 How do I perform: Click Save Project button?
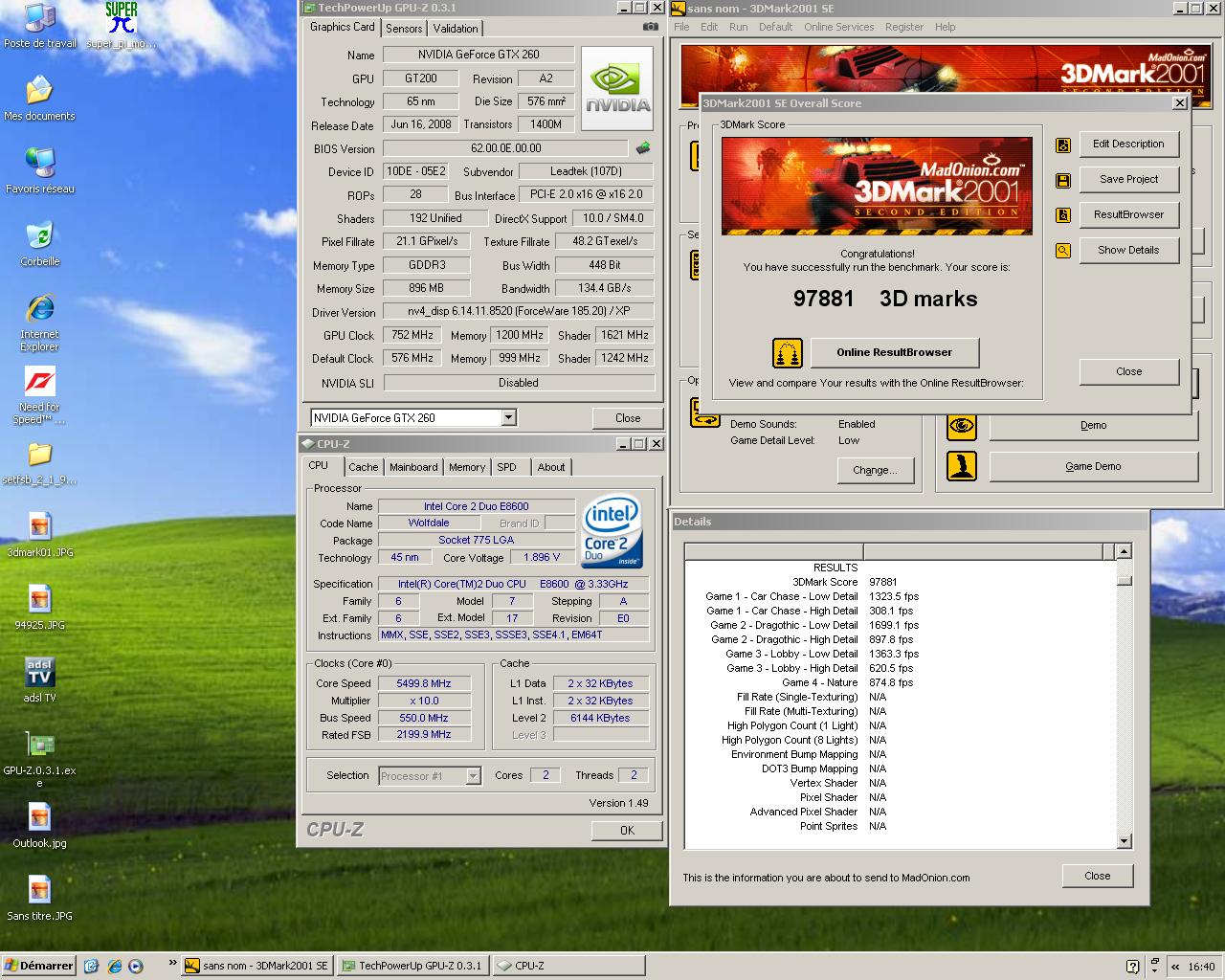click(1128, 180)
